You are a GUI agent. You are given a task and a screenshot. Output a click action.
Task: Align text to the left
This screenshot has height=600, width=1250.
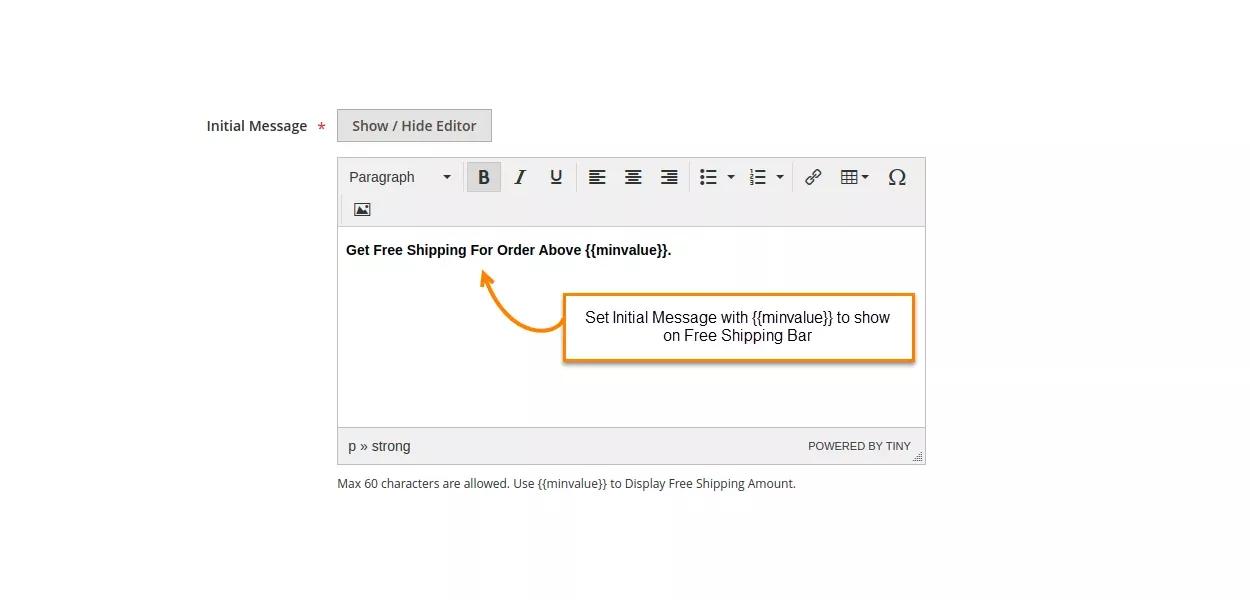(597, 177)
